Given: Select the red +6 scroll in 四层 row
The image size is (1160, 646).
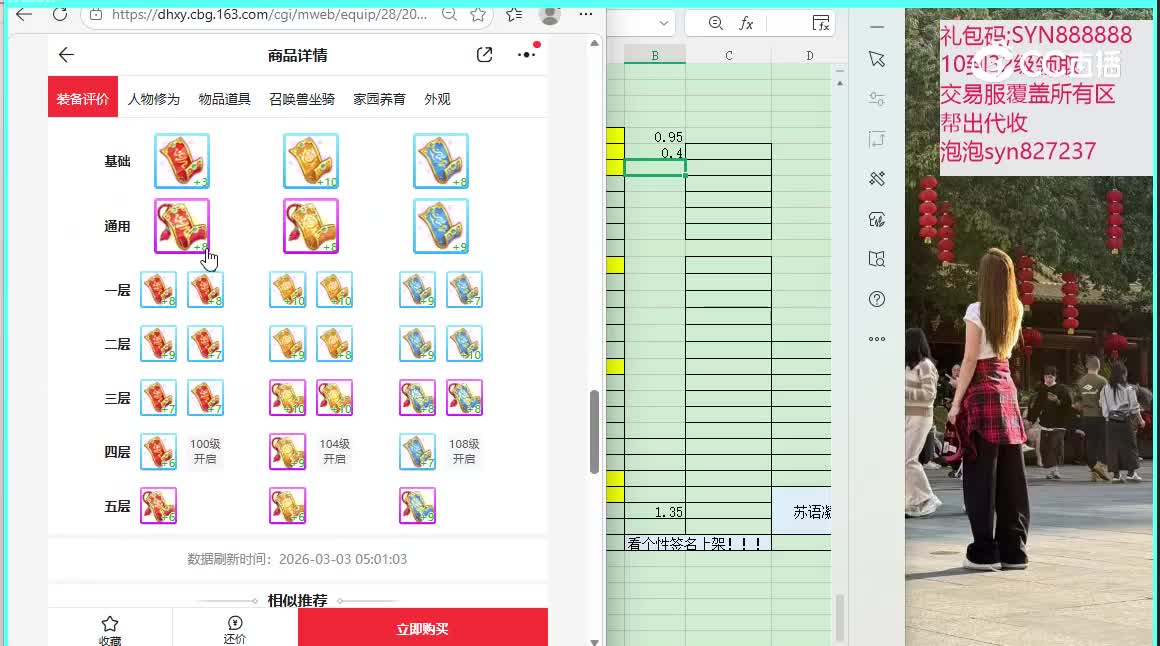Looking at the screenshot, I should 158,451.
